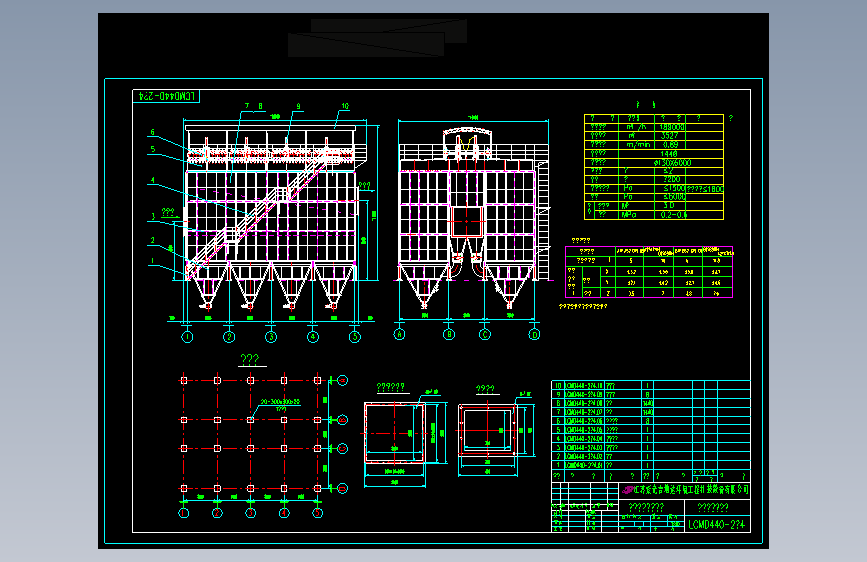Click grid bubble 2 under the foundation plan
The height and width of the screenshot is (562, 867).
pyautogui.click(x=217, y=513)
